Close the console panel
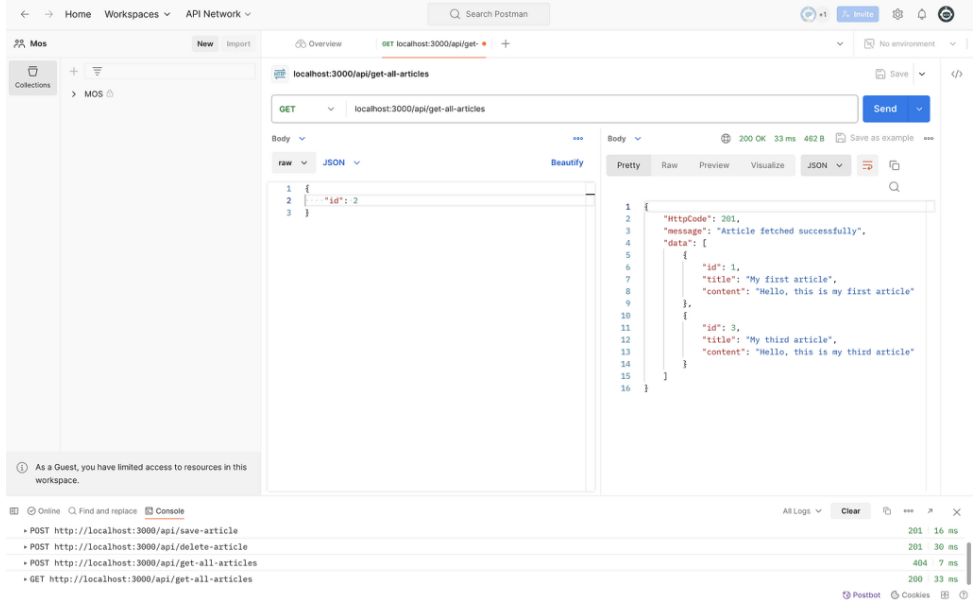This screenshot has height=608, width=976. click(956, 512)
